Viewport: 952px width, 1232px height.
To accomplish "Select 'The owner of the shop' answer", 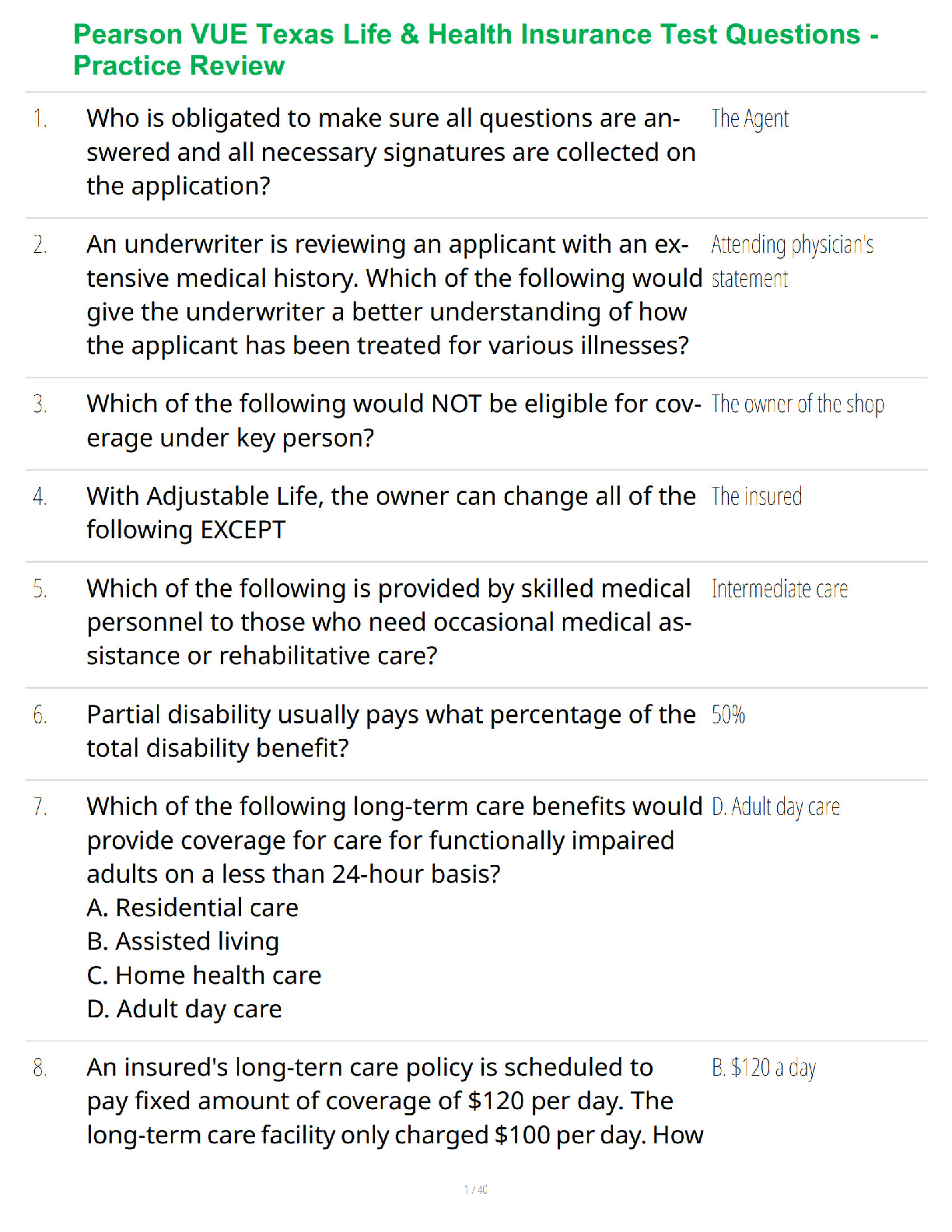I will click(797, 404).
